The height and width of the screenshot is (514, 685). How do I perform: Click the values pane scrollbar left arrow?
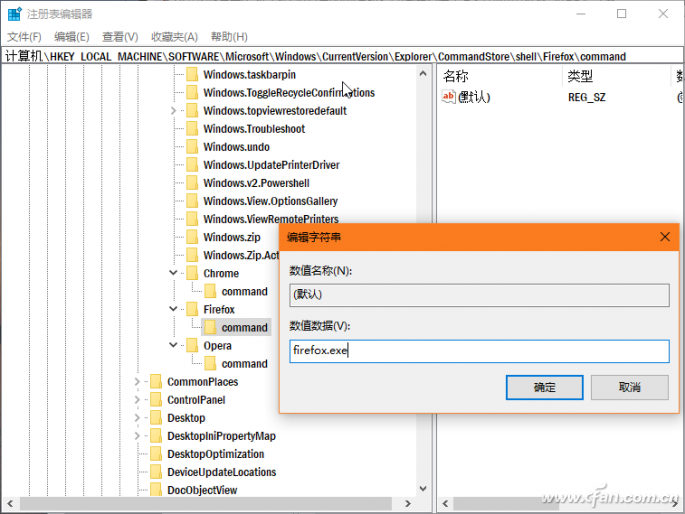tap(445, 504)
